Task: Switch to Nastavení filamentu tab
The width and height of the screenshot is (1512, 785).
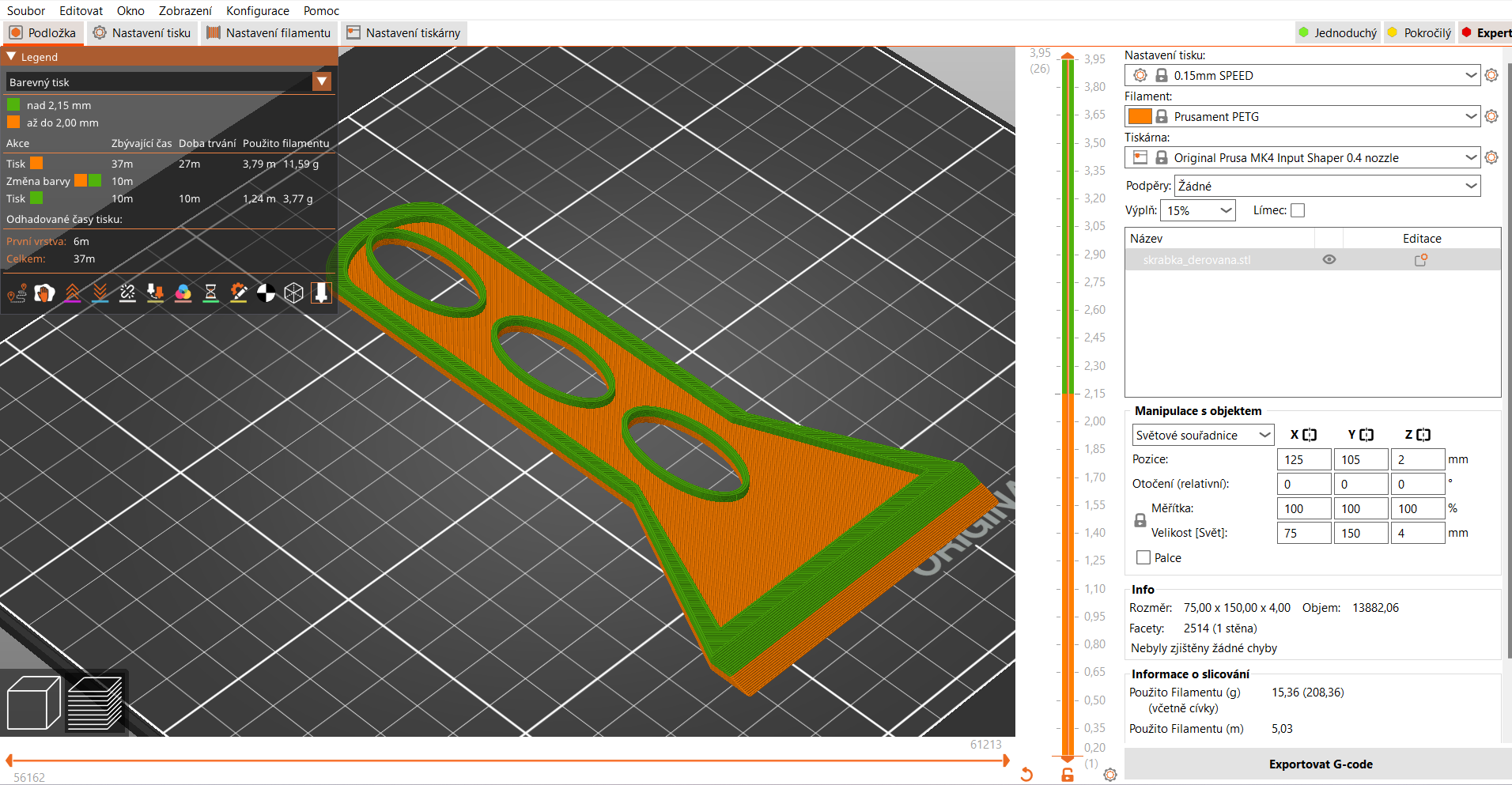Action: click(268, 32)
